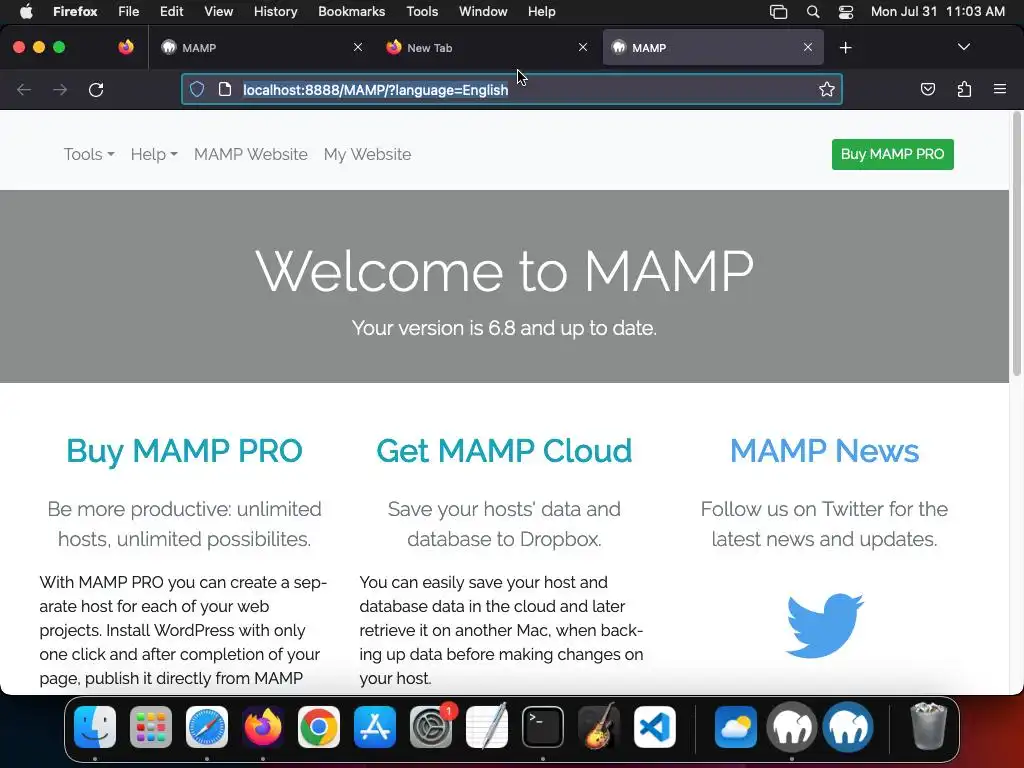Open Terminal from the Dock

(x=543, y=727)
